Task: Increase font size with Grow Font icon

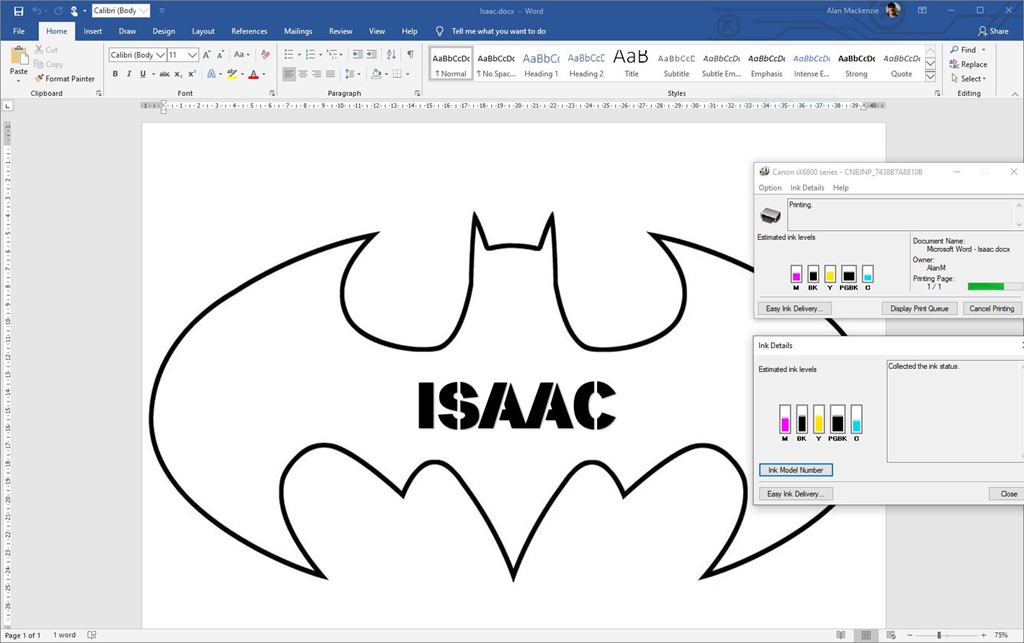Action: click(208, 55)
